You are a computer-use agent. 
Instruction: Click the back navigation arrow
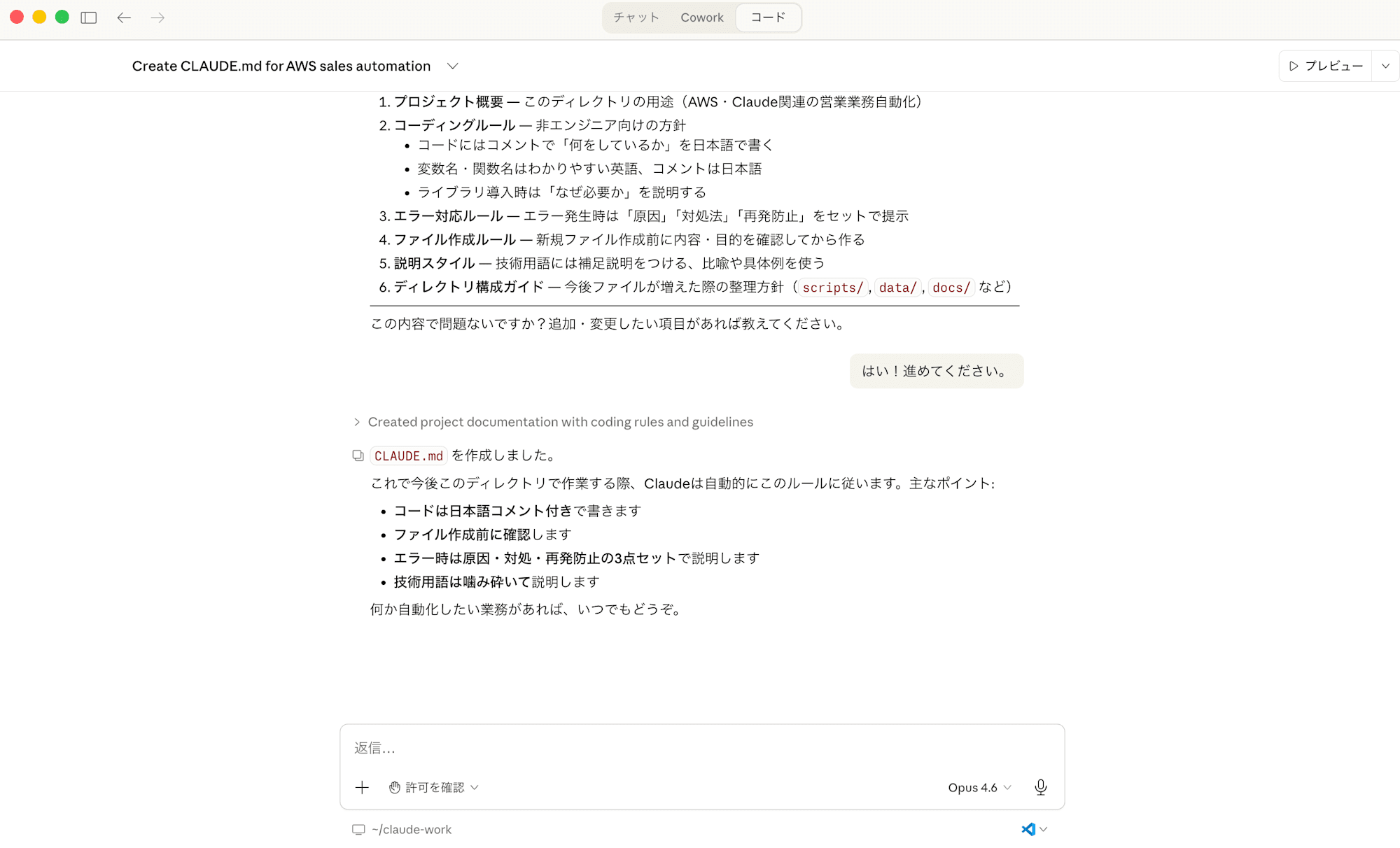click(x=124, y=17)
